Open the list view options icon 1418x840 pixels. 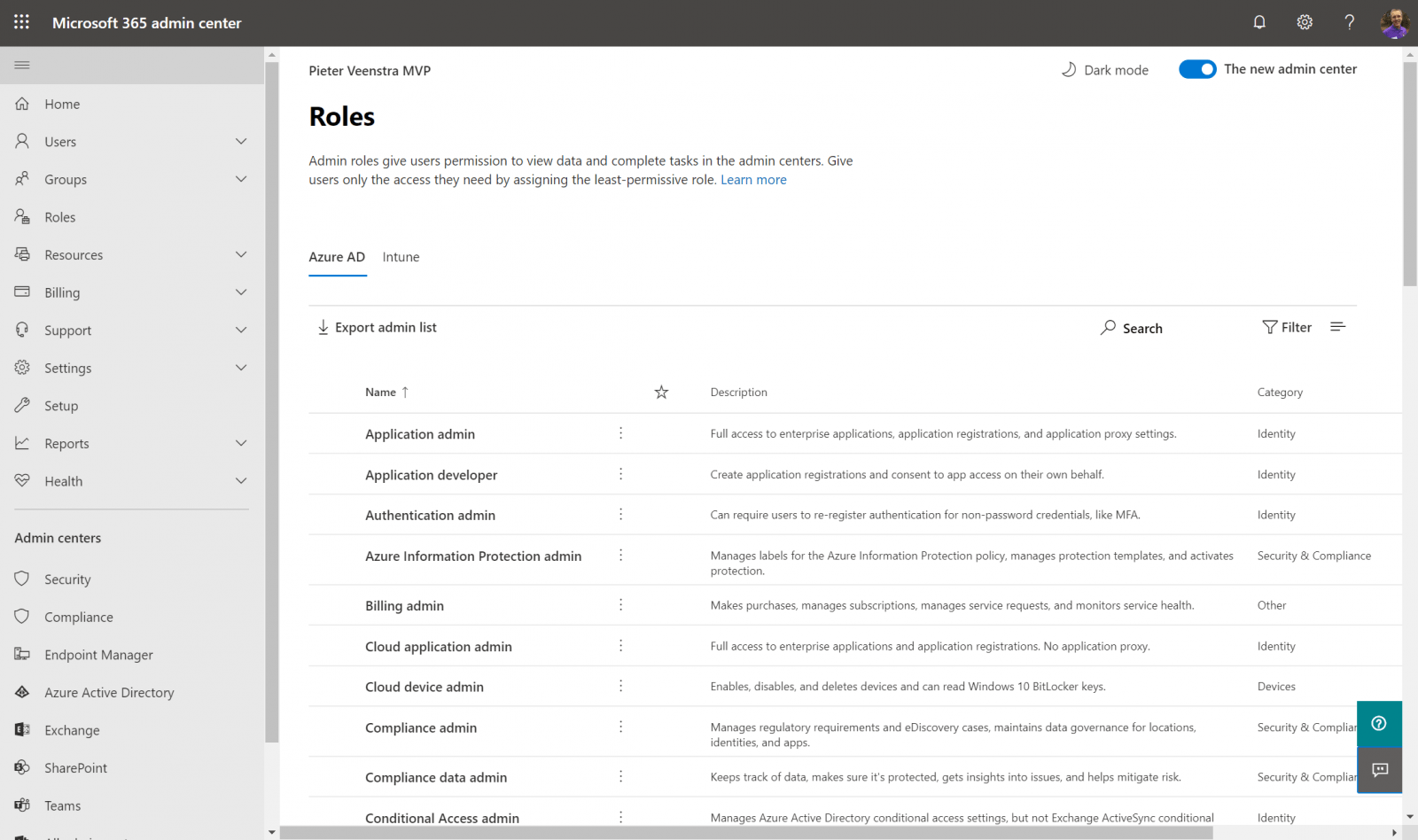(x=1338, y=327)
